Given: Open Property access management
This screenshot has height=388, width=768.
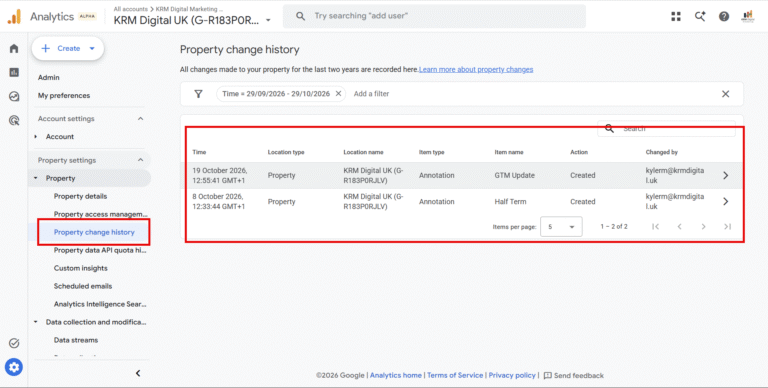Looking at the screenshot, I should pos(100,214).
